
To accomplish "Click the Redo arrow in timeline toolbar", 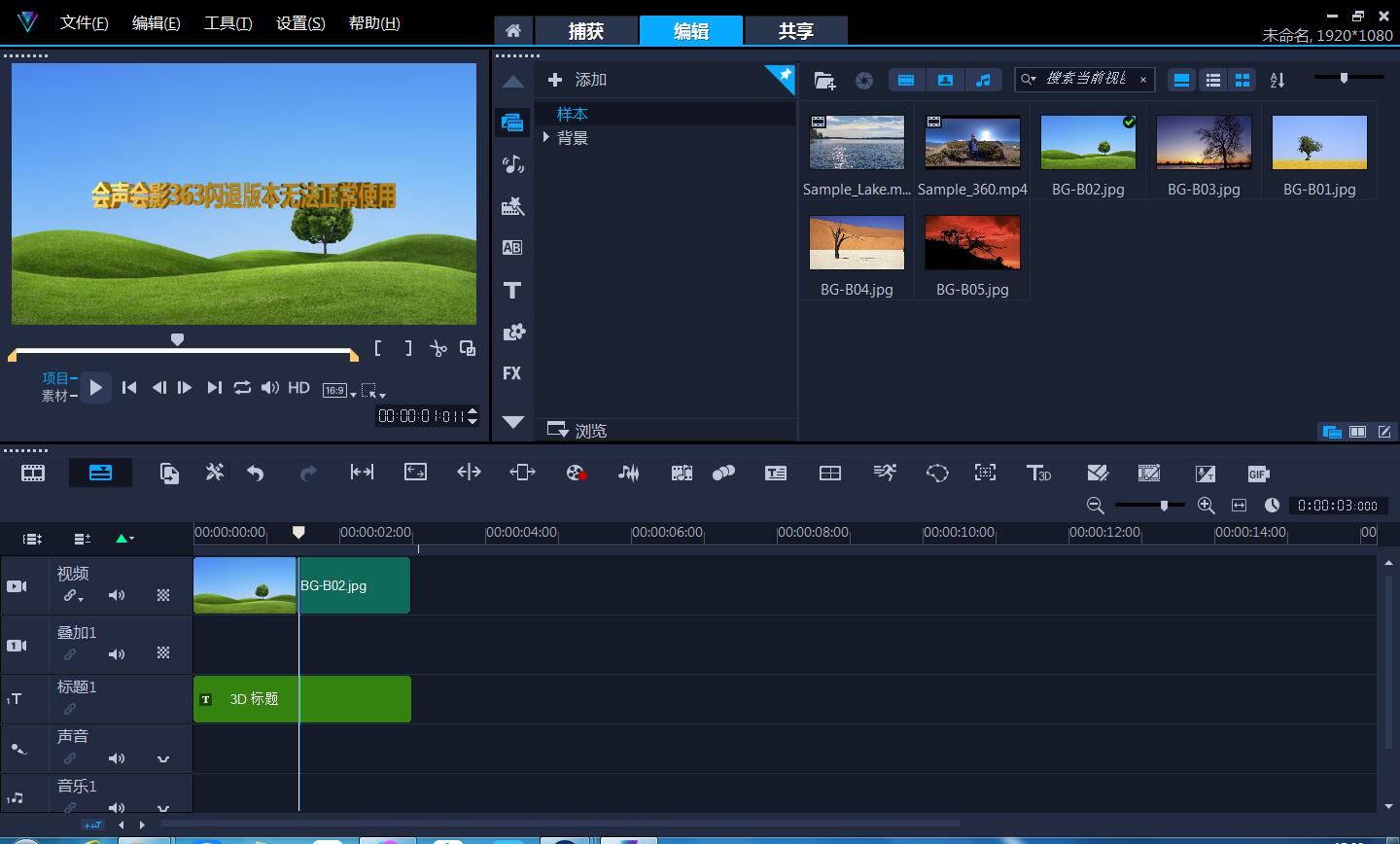I will [x=308, y=474].
